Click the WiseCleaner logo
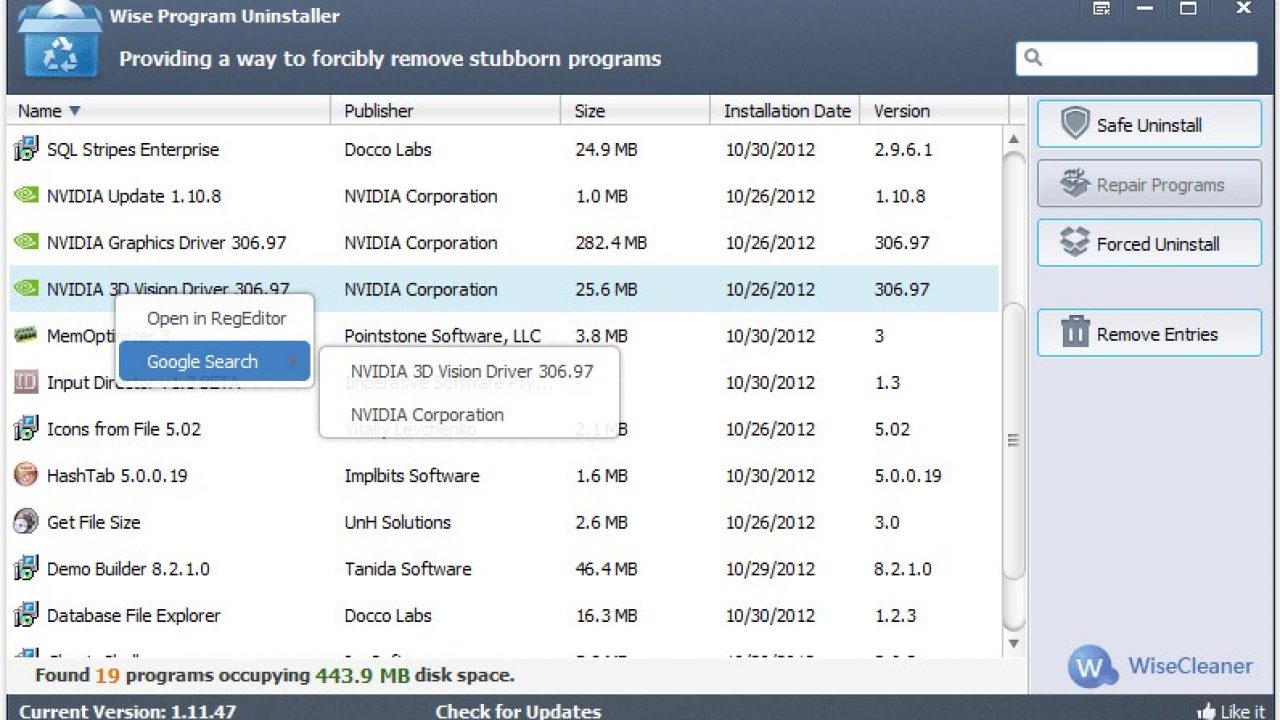Screen dimensions: 1280x720 pyautogui.click(x=1160, y=666)
